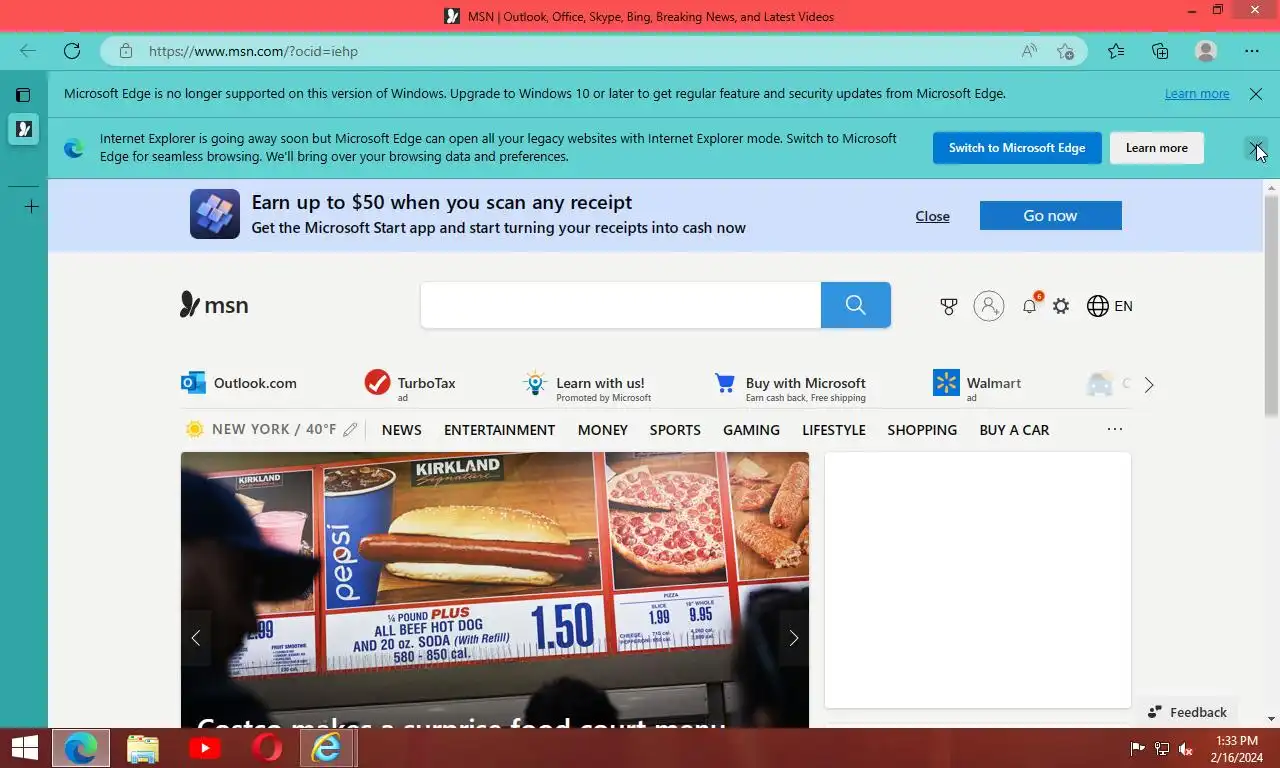Open BUY A CAR navigation tab
The image size is (1280, 768).
pos(1014,430)
